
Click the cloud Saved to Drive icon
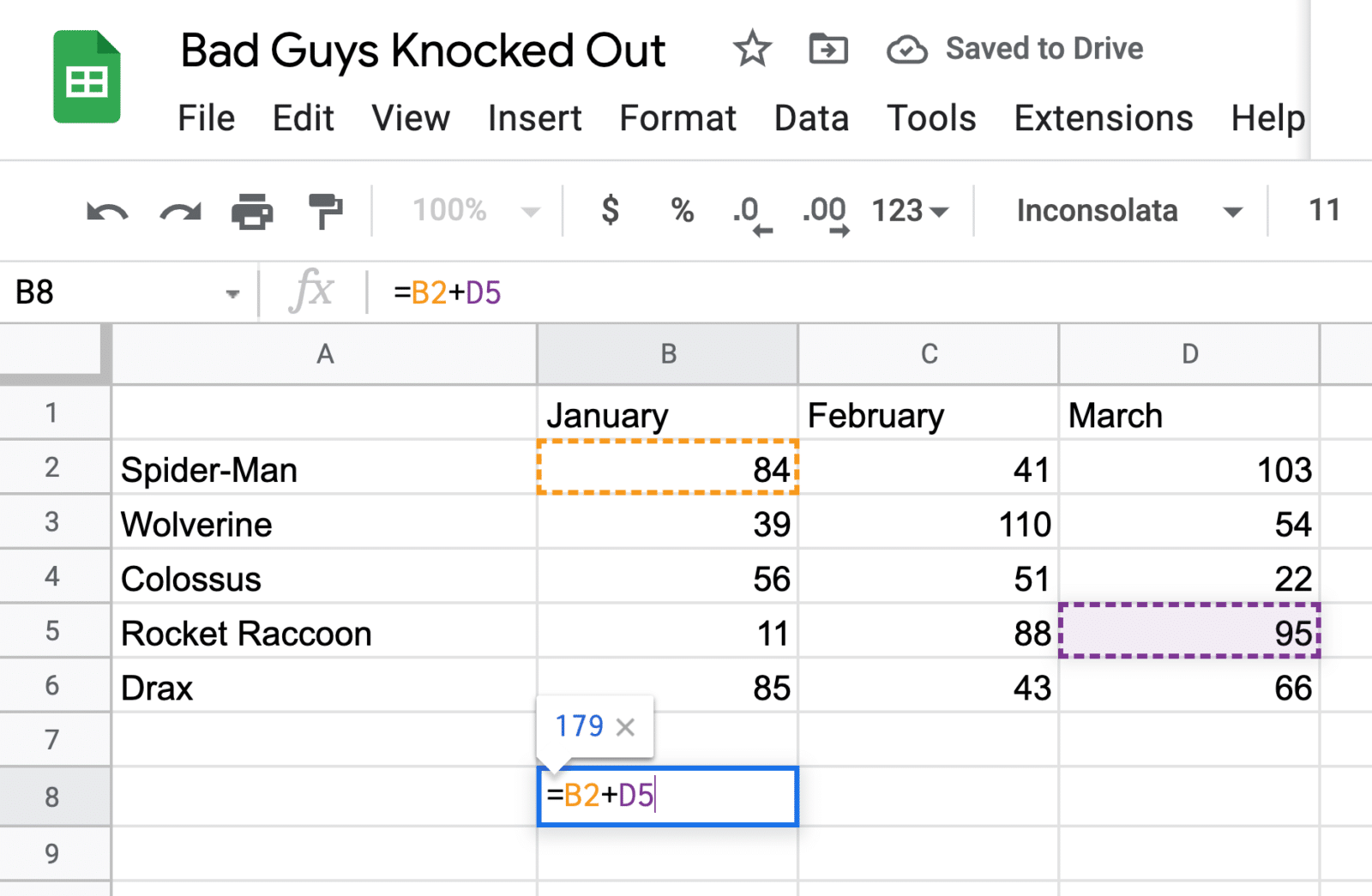[906, 50]
